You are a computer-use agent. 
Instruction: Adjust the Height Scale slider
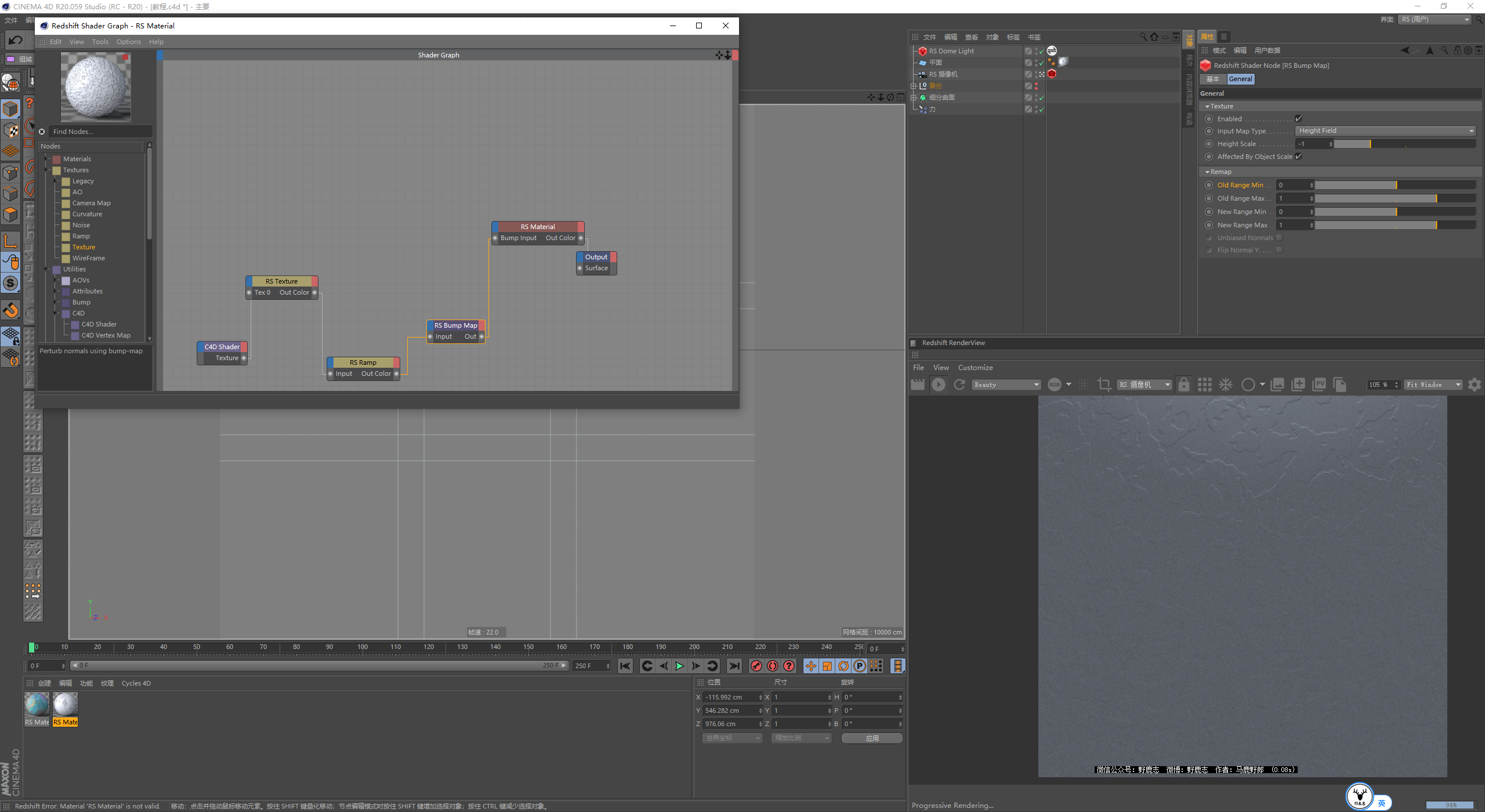pos(1404,144)
